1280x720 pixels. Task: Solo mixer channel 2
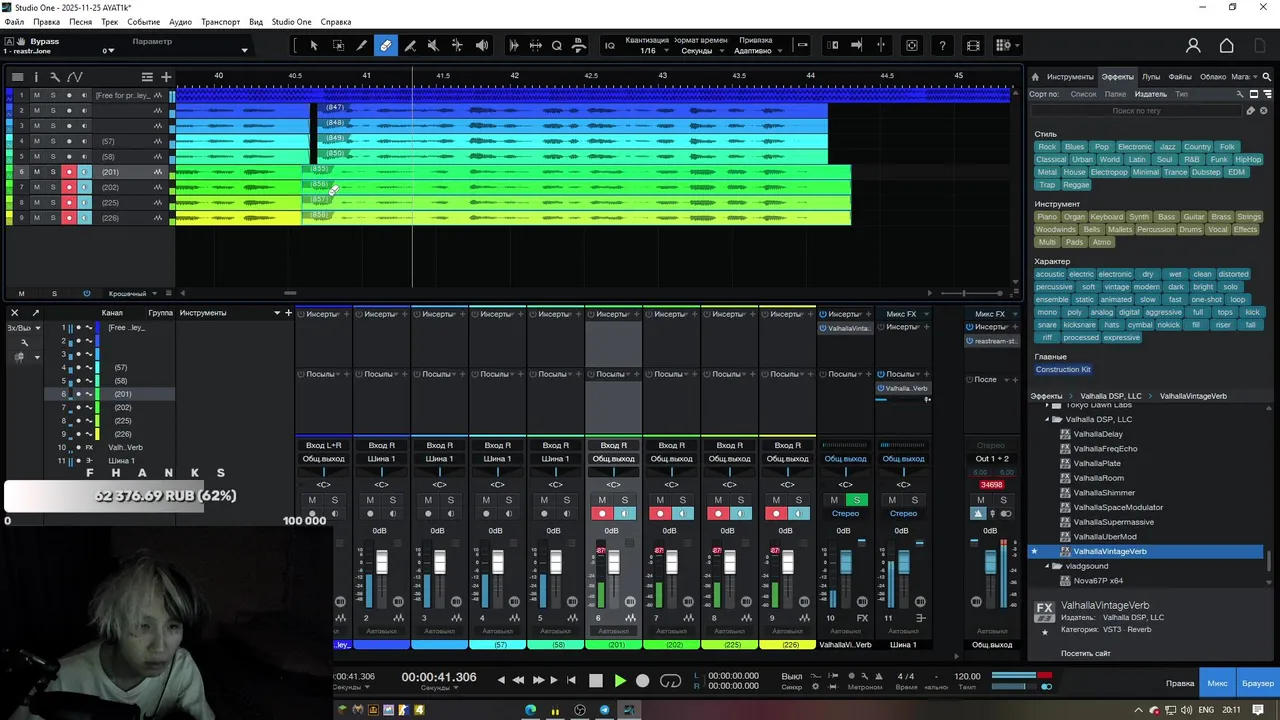(x=393, y=500)
